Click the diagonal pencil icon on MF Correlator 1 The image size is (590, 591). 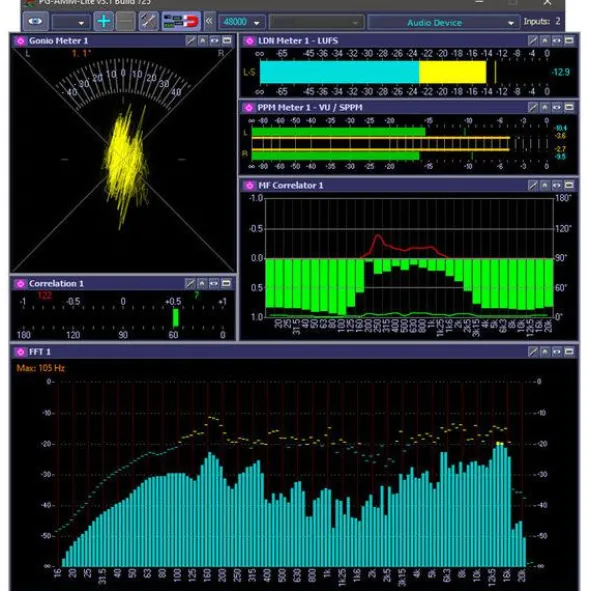point(532,185)
